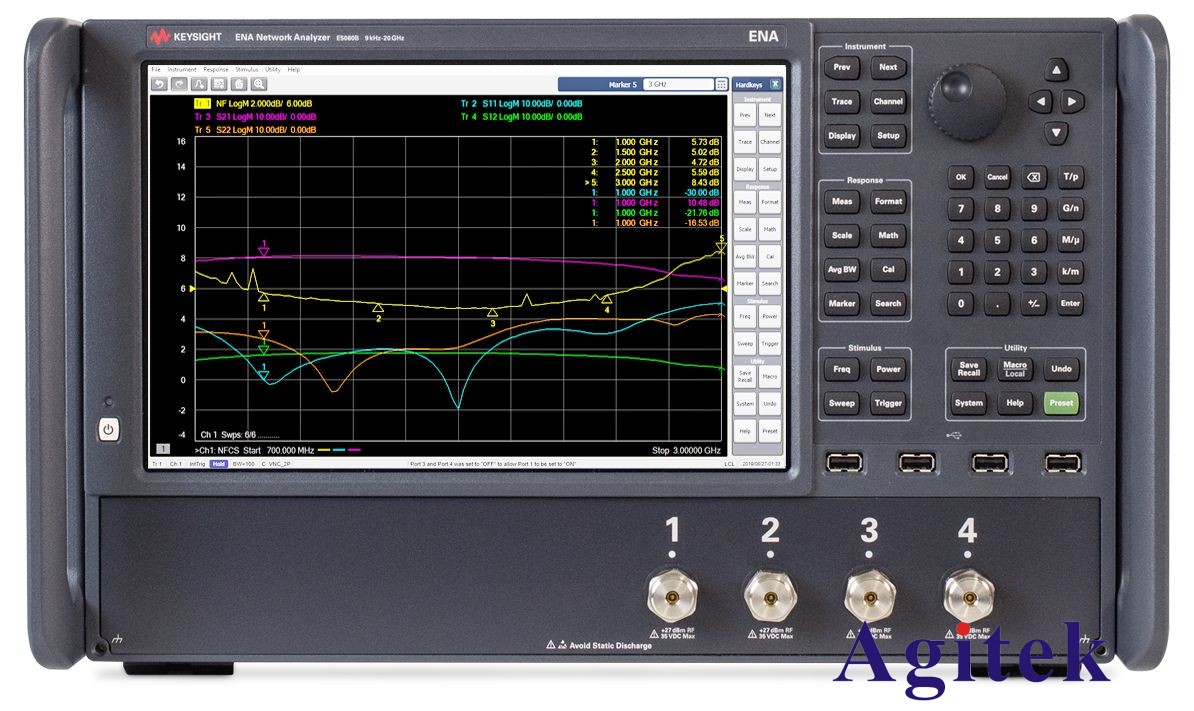Screen dimensions: 1194x711
Task: Open the File menu
Action: 155,69
